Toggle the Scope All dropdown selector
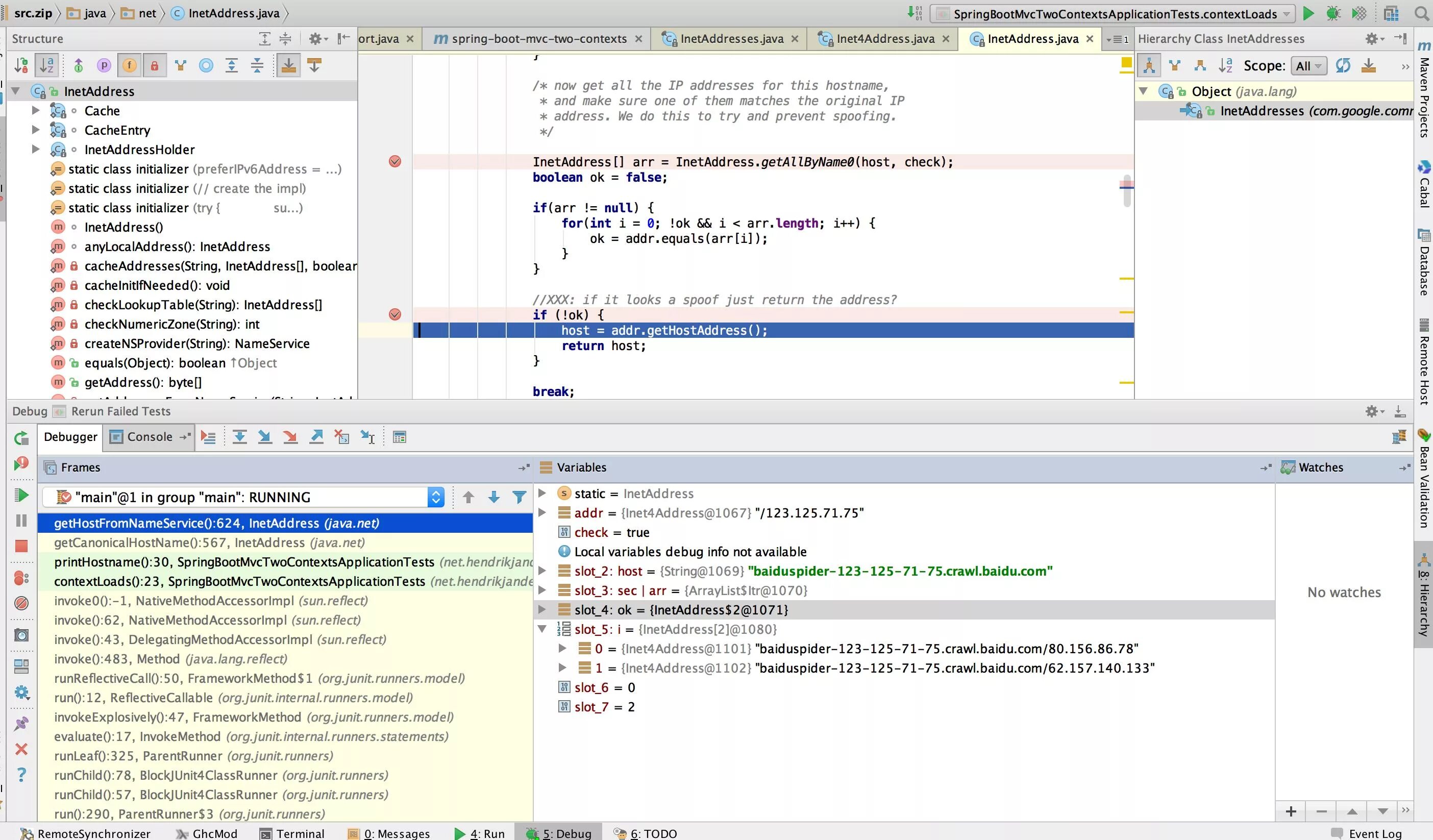The height and width of the screenshot is (840, 1433). pyautogui.click(x=1308, y=65)
